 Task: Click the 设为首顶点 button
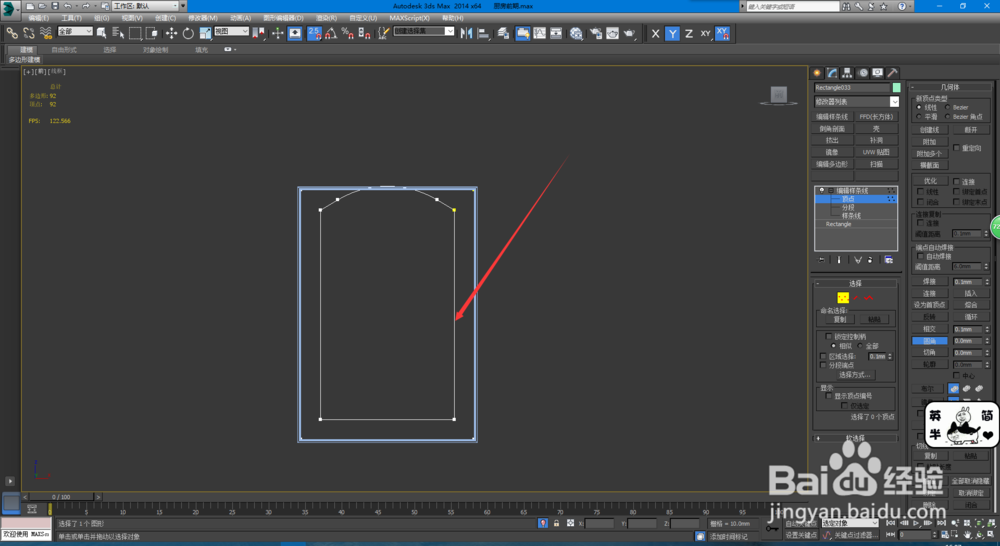click(930, 305)
